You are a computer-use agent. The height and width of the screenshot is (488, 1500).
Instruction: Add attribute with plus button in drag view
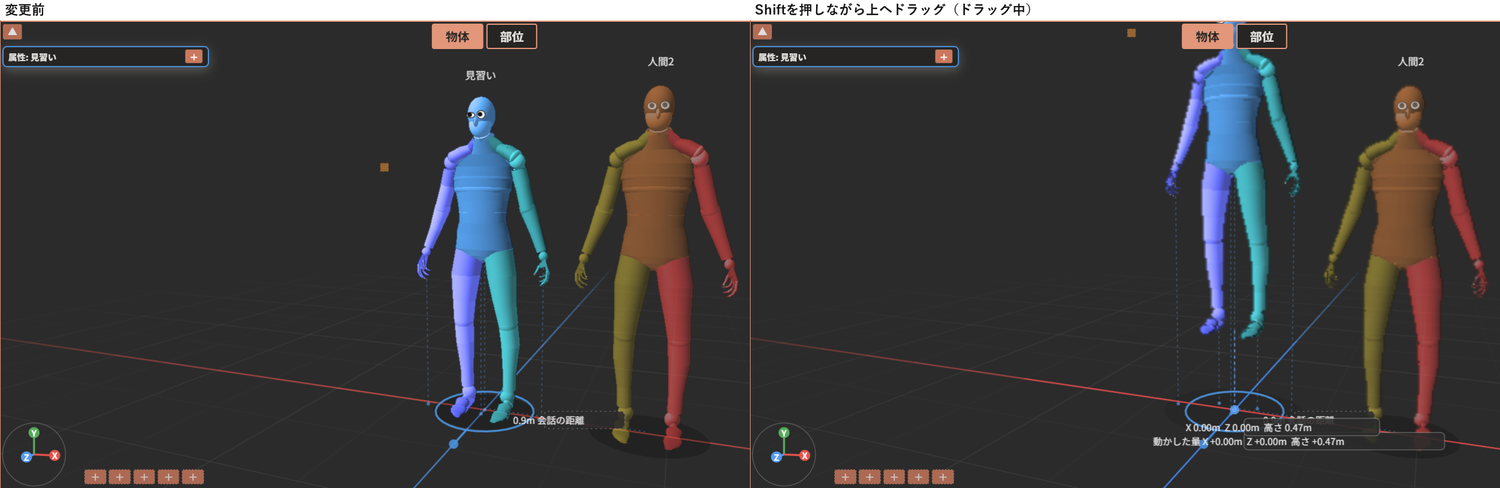(x=943, y=57)
